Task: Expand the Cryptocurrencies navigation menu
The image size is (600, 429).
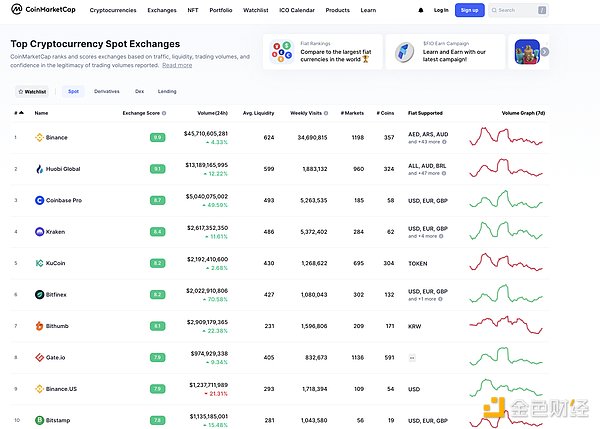Action: [x=113, y=10]
